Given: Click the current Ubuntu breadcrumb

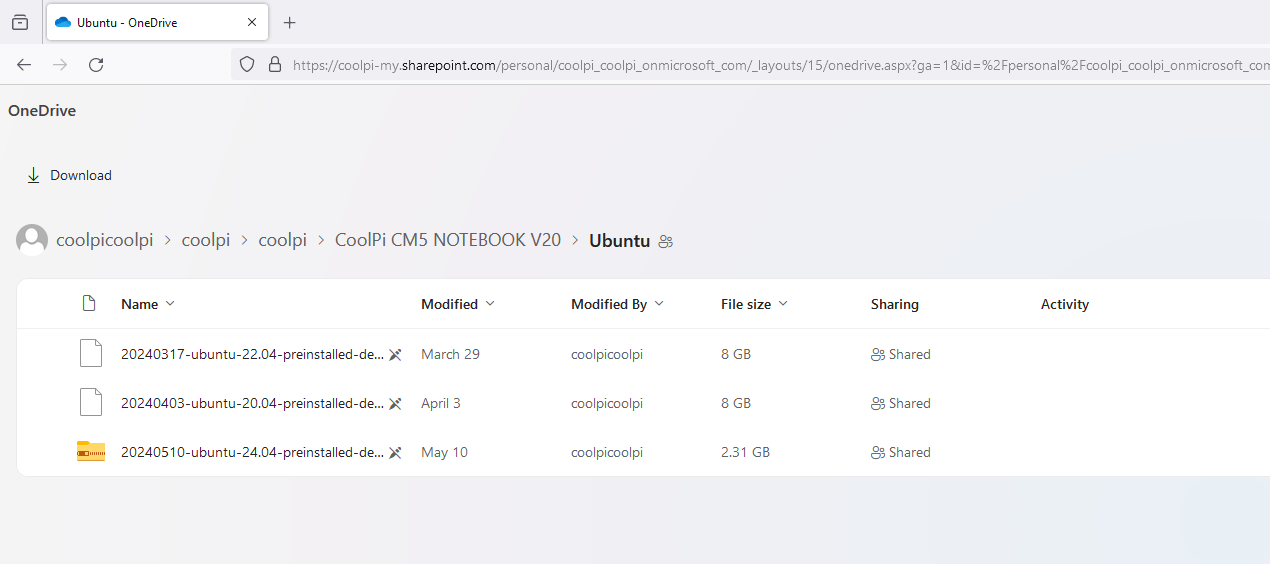Looking at the screenshot, I should point(620,240).
